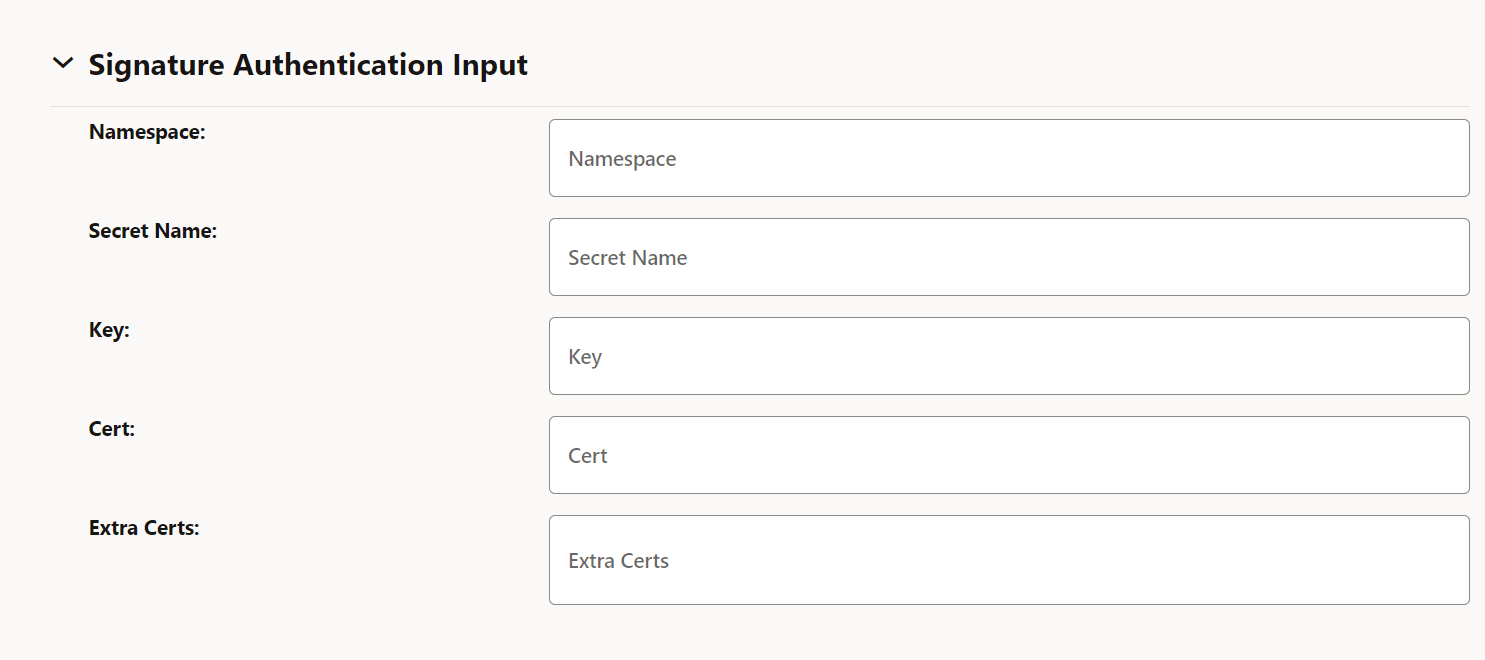
Task: Click the gray Secret Name placeholder text
Action: pyautogui.click(x=627, y=258)
